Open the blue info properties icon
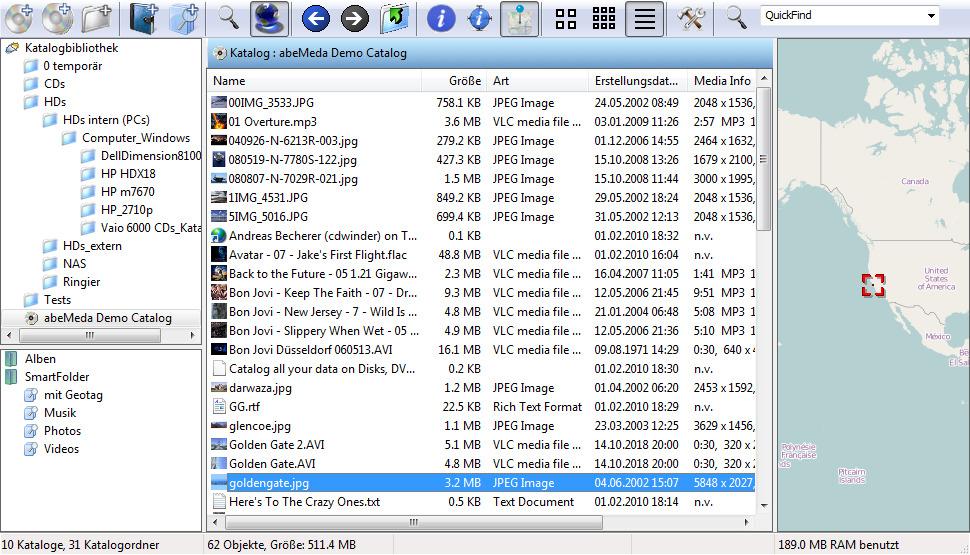Screen dimensions: 970x555 (441, 17)
